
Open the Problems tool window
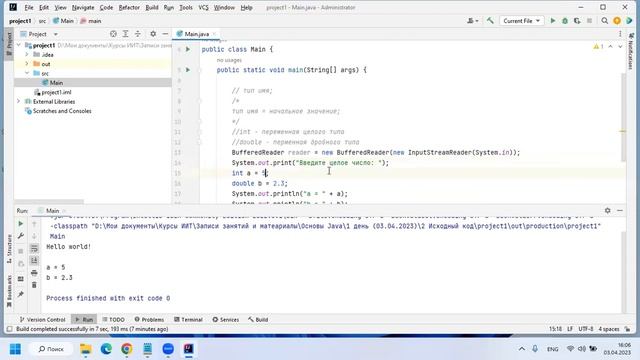[149, 319]
